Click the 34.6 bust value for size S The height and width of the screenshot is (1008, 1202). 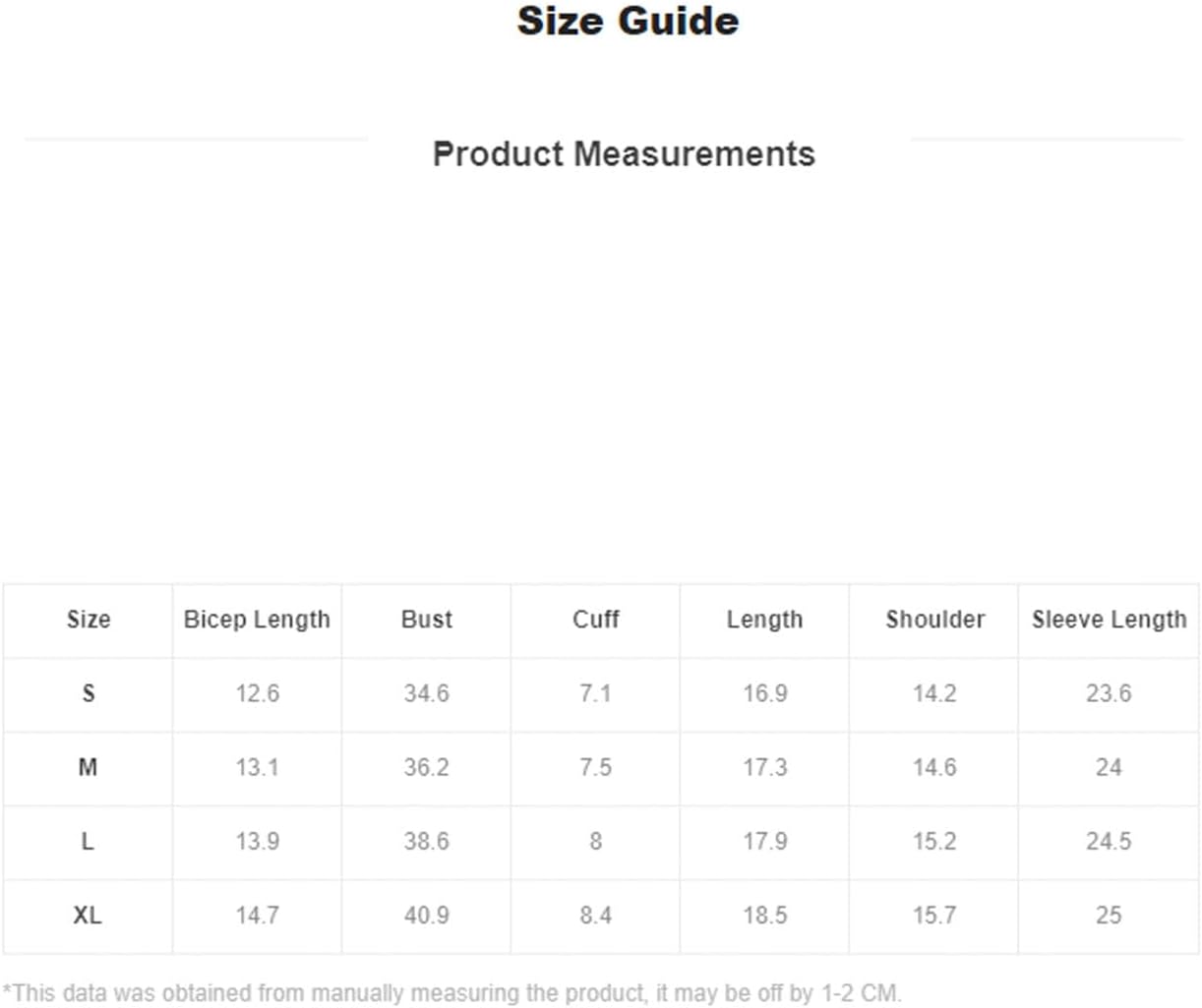[426, 693]
